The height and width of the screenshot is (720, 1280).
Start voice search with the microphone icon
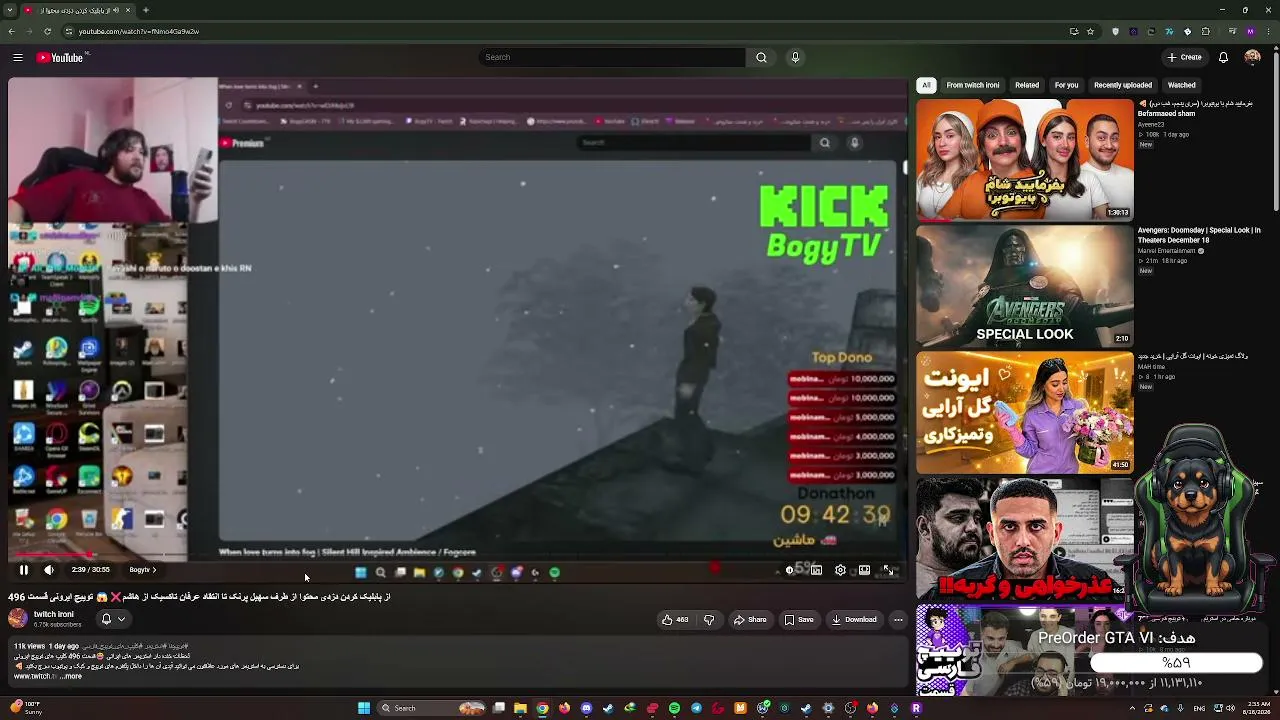tap(795, 58)
